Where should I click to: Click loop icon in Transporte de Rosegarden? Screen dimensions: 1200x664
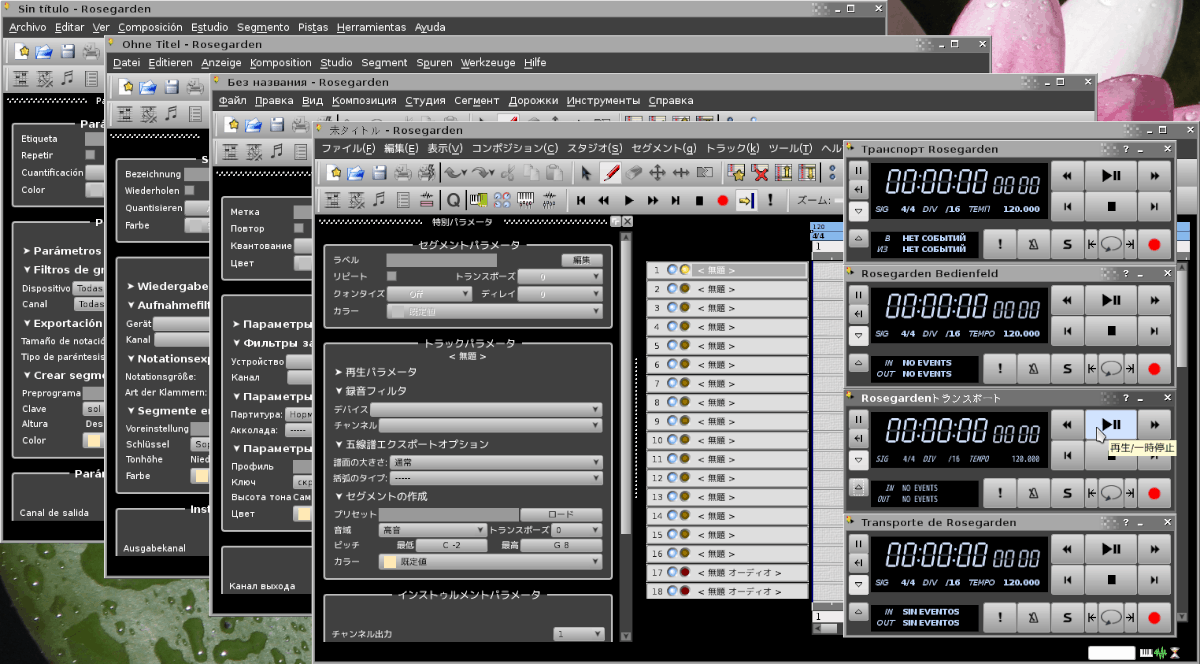click(x=1110, y=617)
